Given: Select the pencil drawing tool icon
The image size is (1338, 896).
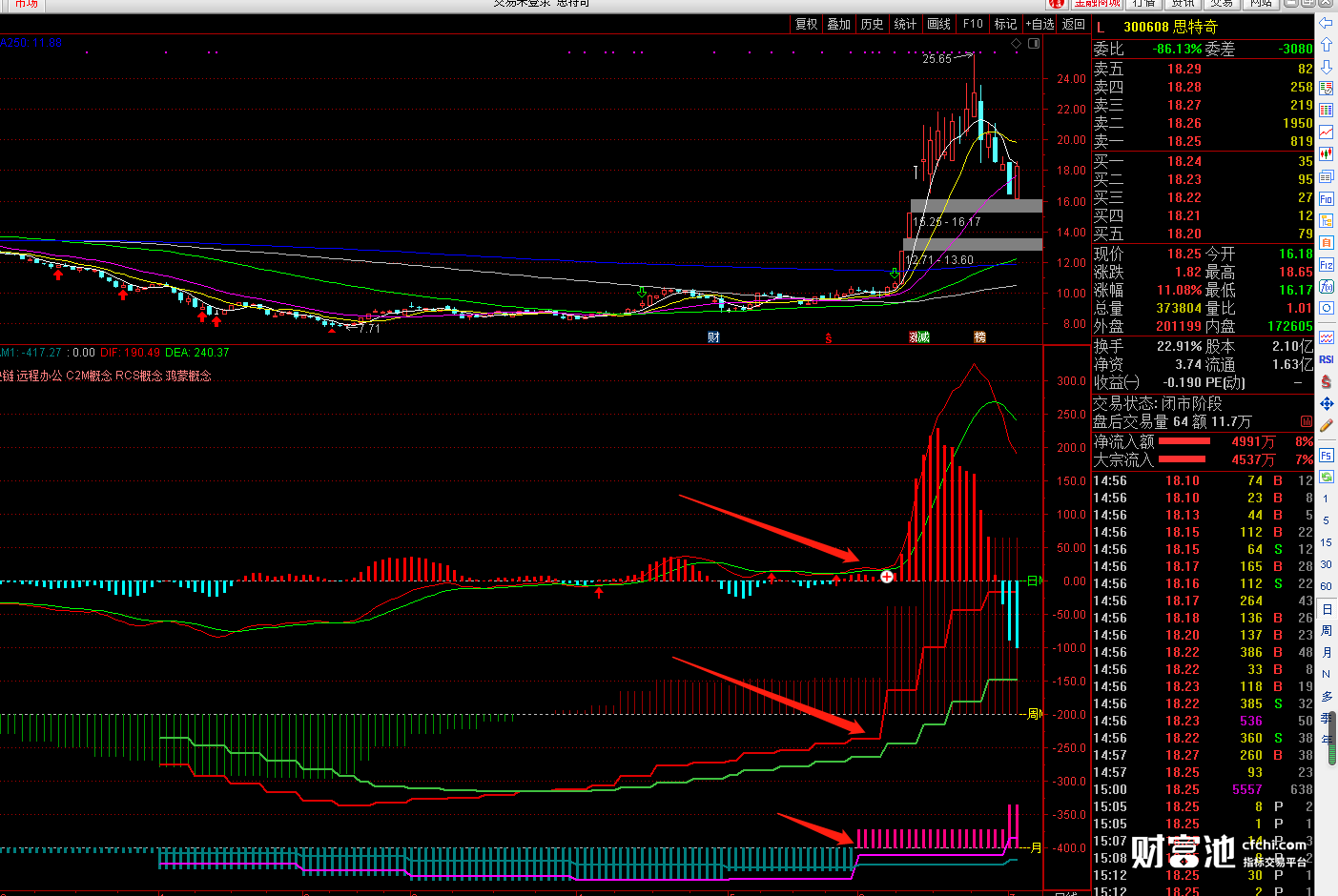Looking at the screenshot, I should (1327, 426).
